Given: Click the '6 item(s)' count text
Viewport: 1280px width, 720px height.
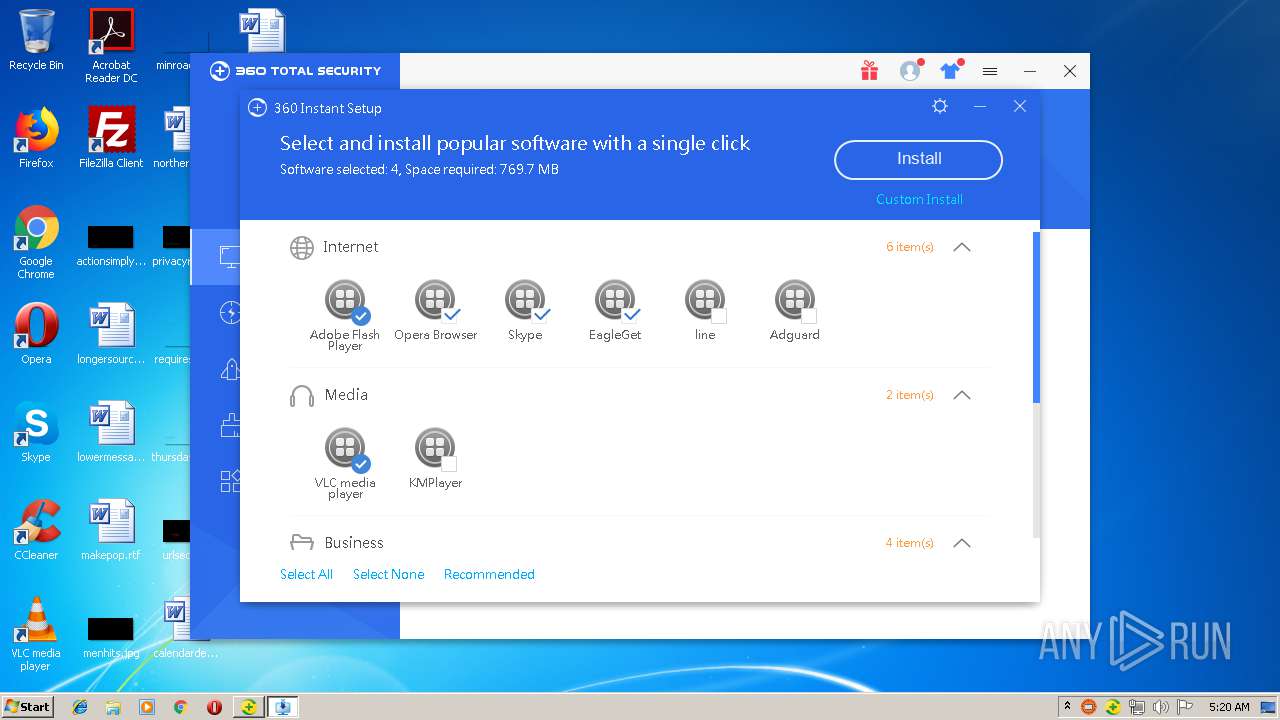Looking at the screenshot, I should pyautogui.click(x=910, y=247).
